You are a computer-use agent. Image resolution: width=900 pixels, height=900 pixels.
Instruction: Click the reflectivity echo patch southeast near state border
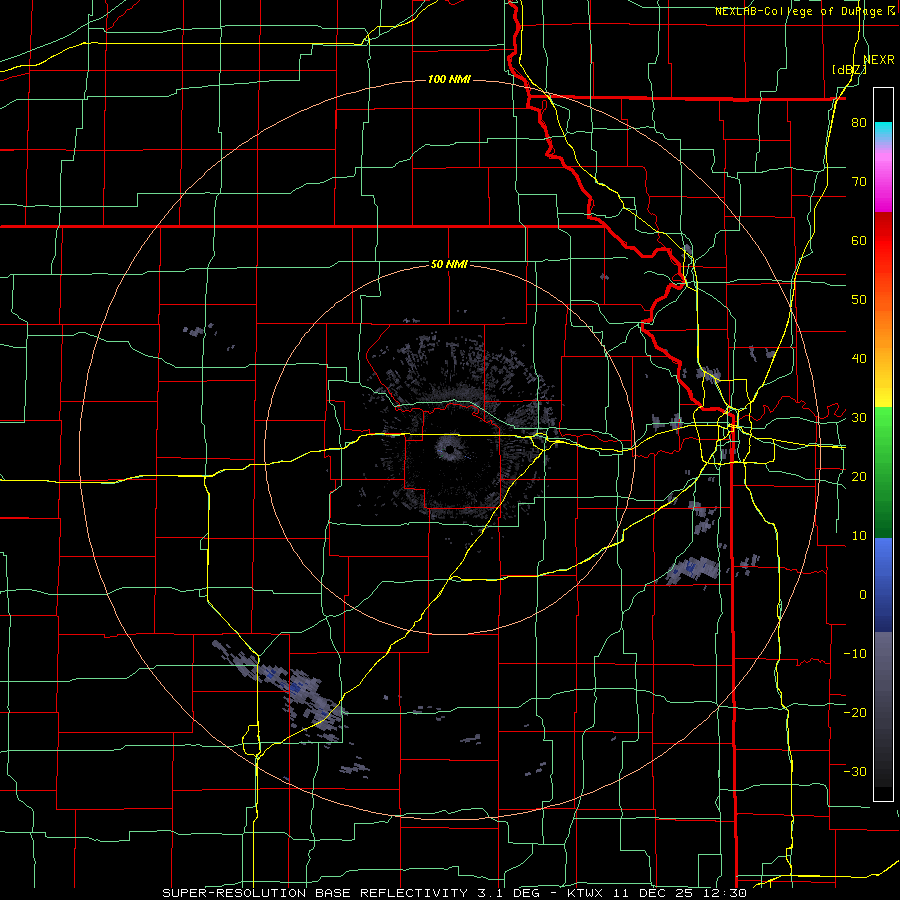coord(694,569)
